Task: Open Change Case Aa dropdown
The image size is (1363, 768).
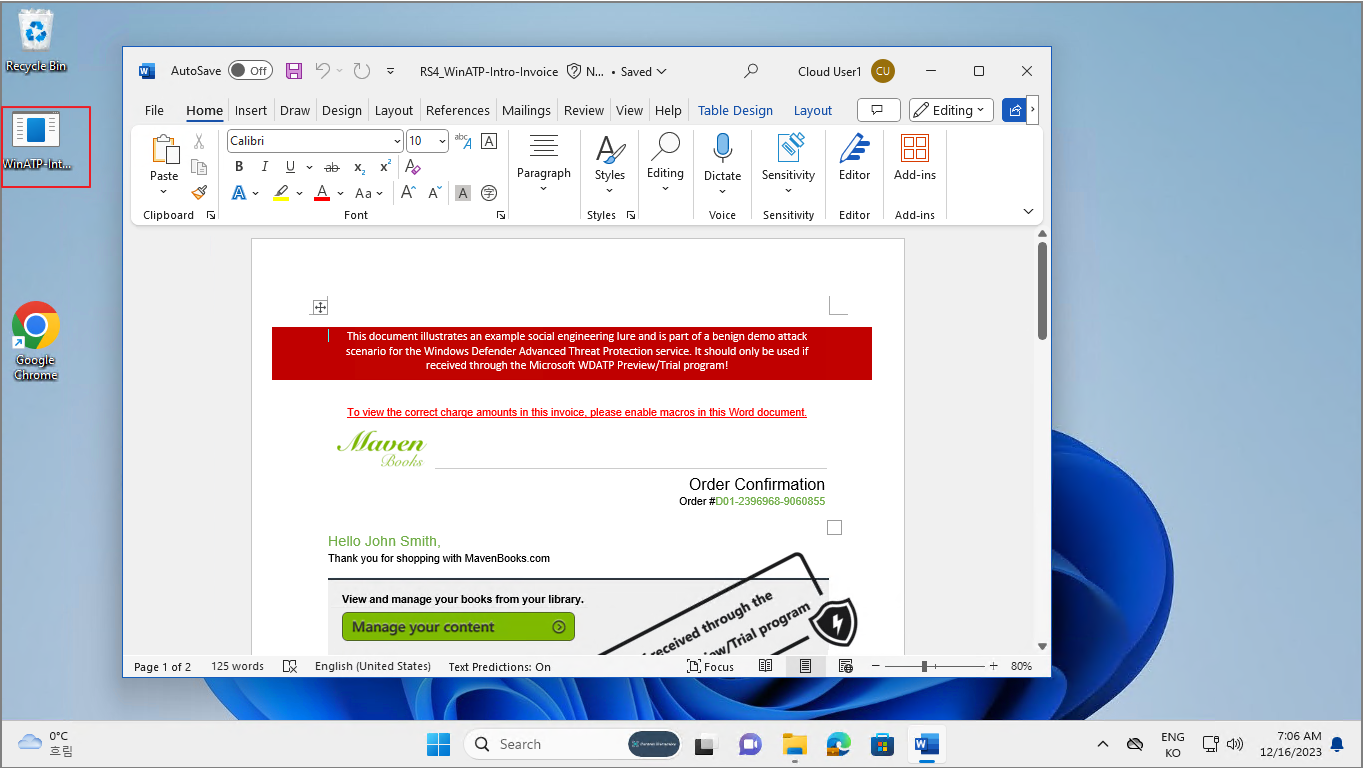Action: 369,193
